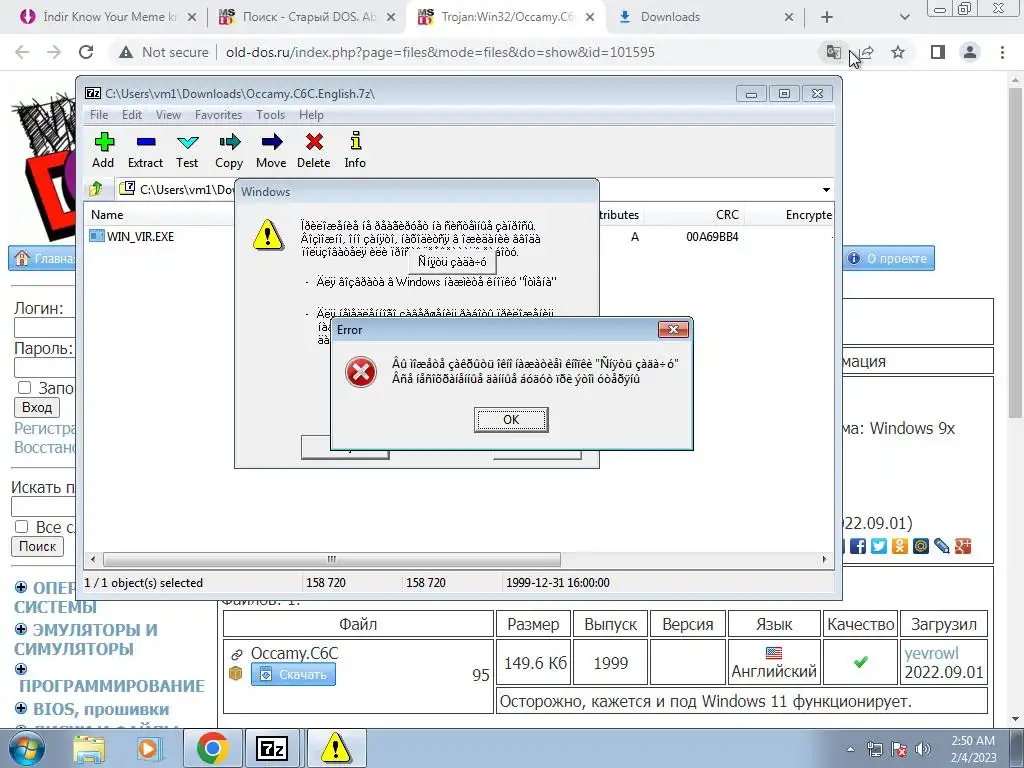Open the Windows Start orb
This screenshot has width=1024, height=768.
[x=27, y=748]
